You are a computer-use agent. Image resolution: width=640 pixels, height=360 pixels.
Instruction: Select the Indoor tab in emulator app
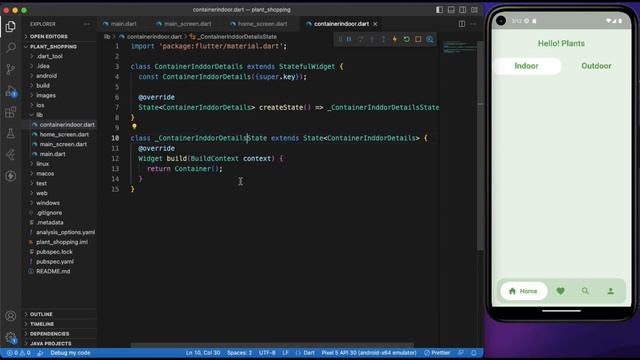pos(527,66)
